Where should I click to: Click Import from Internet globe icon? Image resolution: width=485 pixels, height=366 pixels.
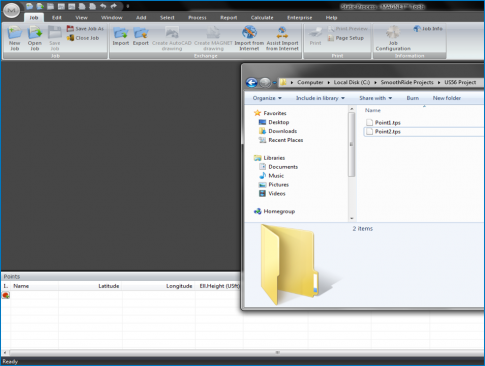tap(249, 33)
